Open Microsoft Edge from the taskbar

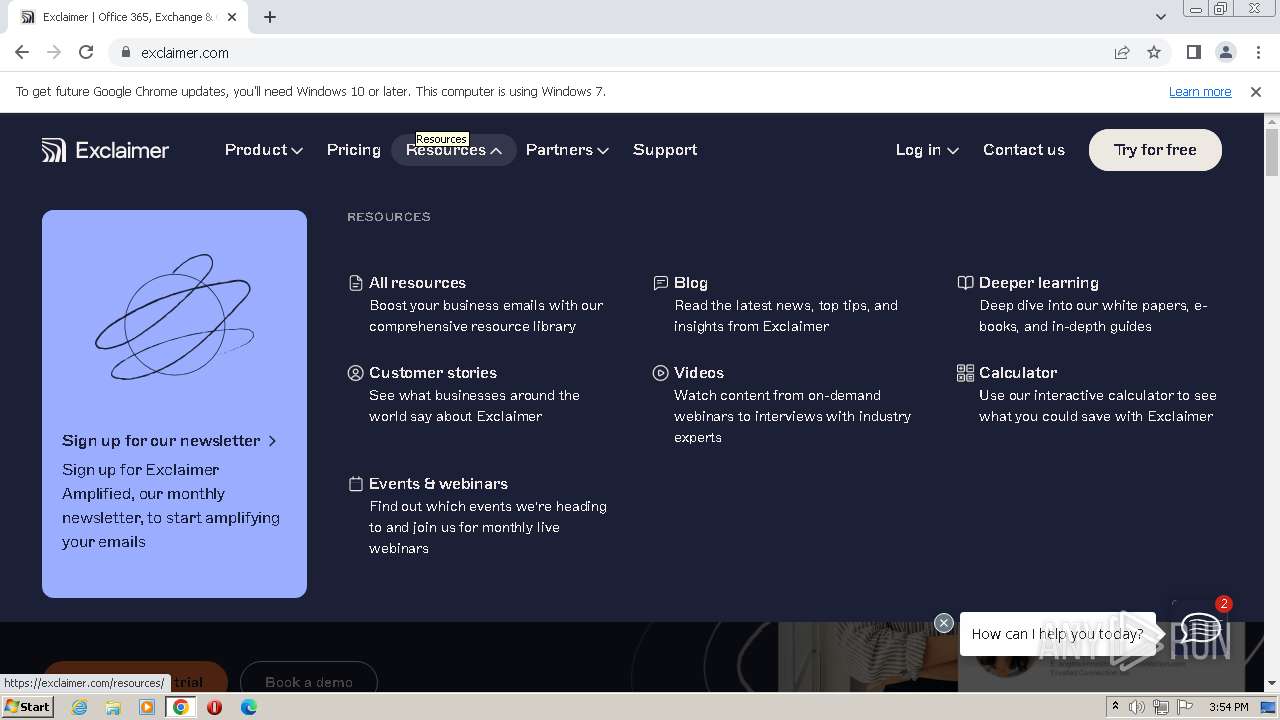click(248, 707)
